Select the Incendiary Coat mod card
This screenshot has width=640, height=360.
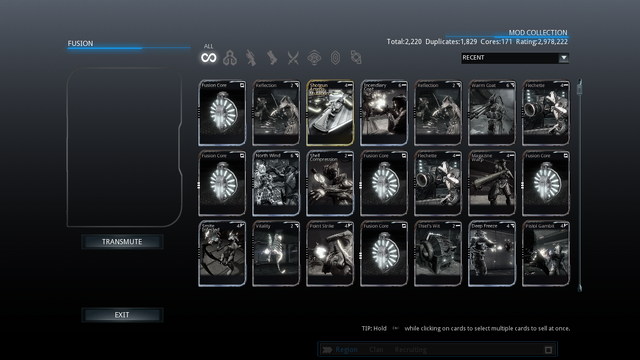click(x=384, y=113)
